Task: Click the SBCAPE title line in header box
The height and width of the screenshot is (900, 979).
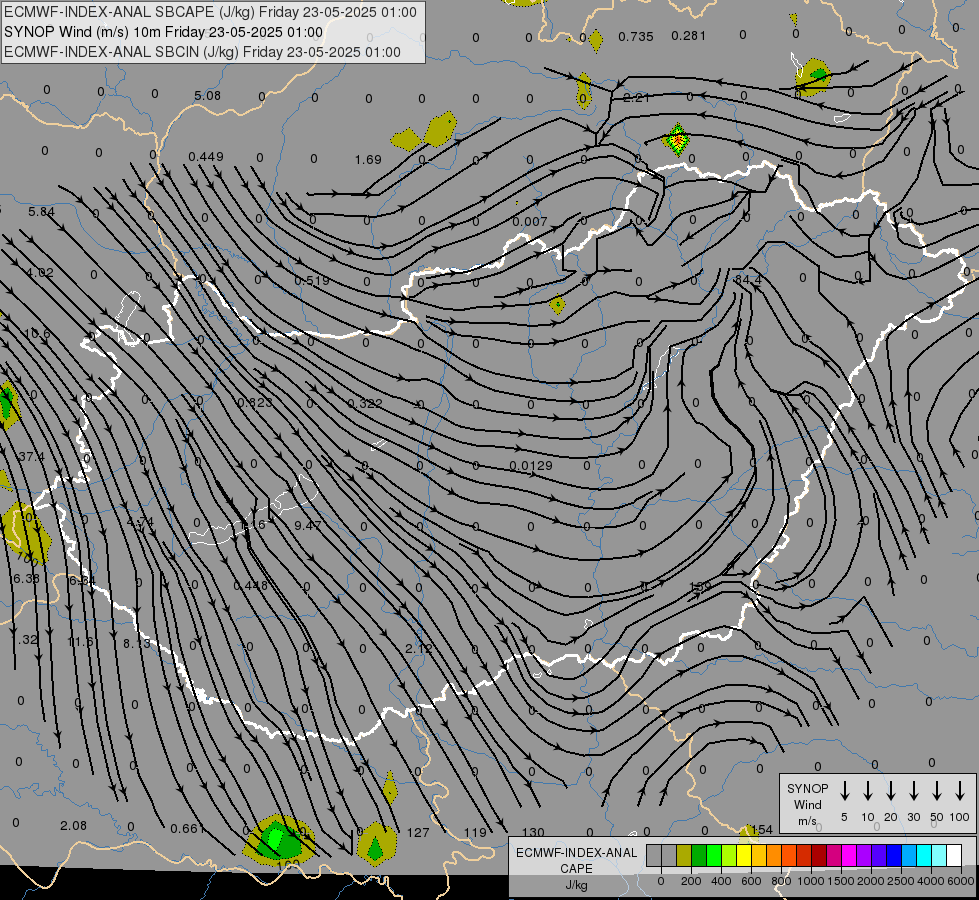Action: tap(210, 12)
